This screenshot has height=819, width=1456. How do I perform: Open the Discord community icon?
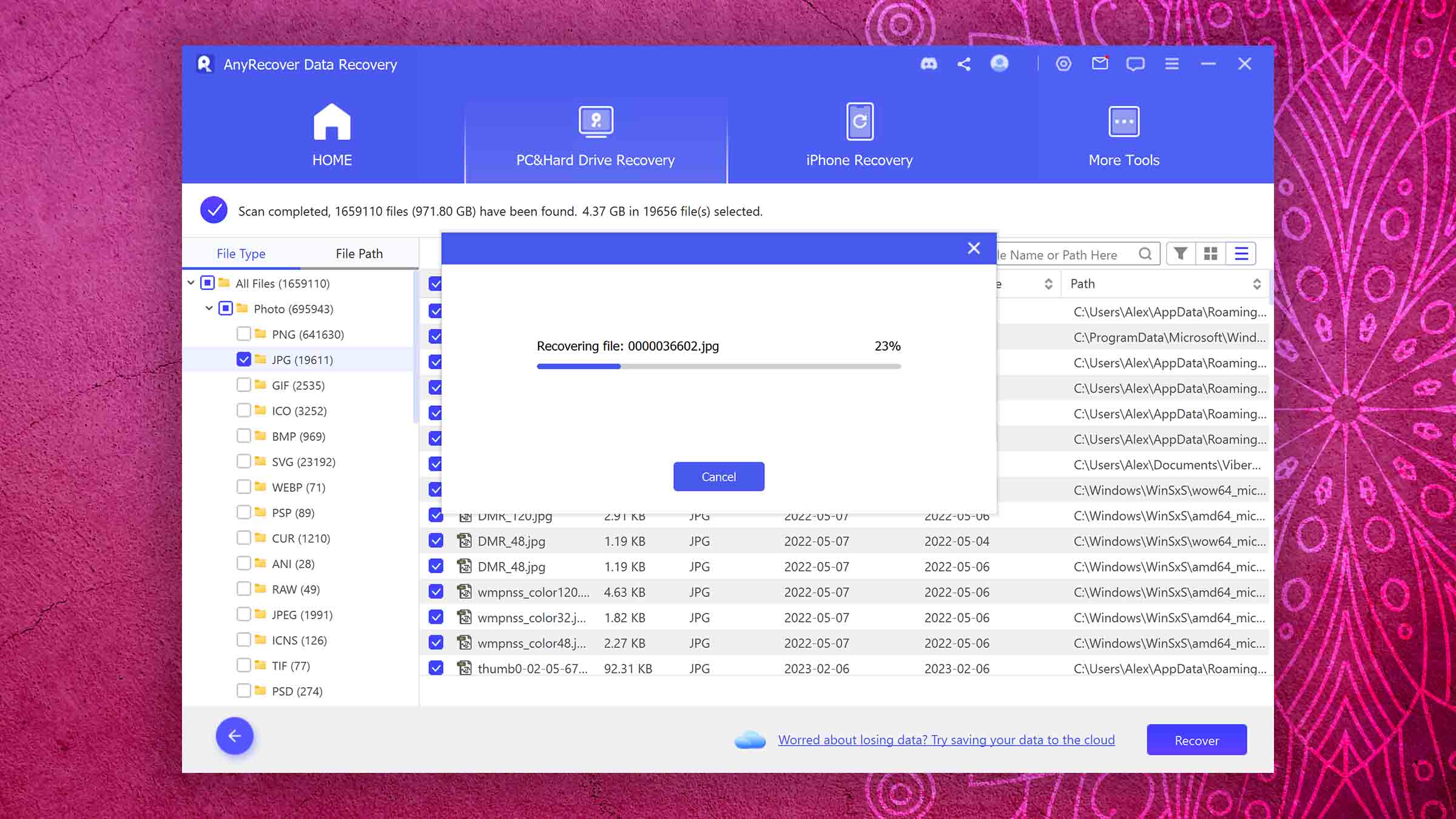pos(928,64)
